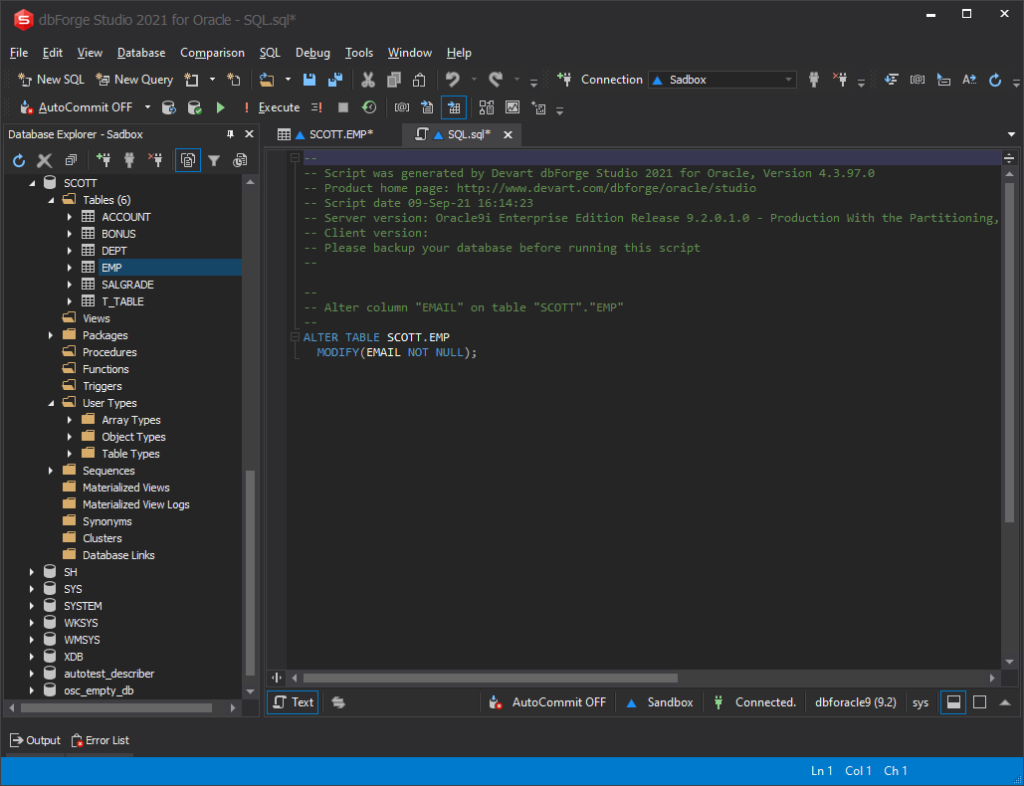Click the Undo arrow icon
1024x786 pixels.
[x=453, y=80]
